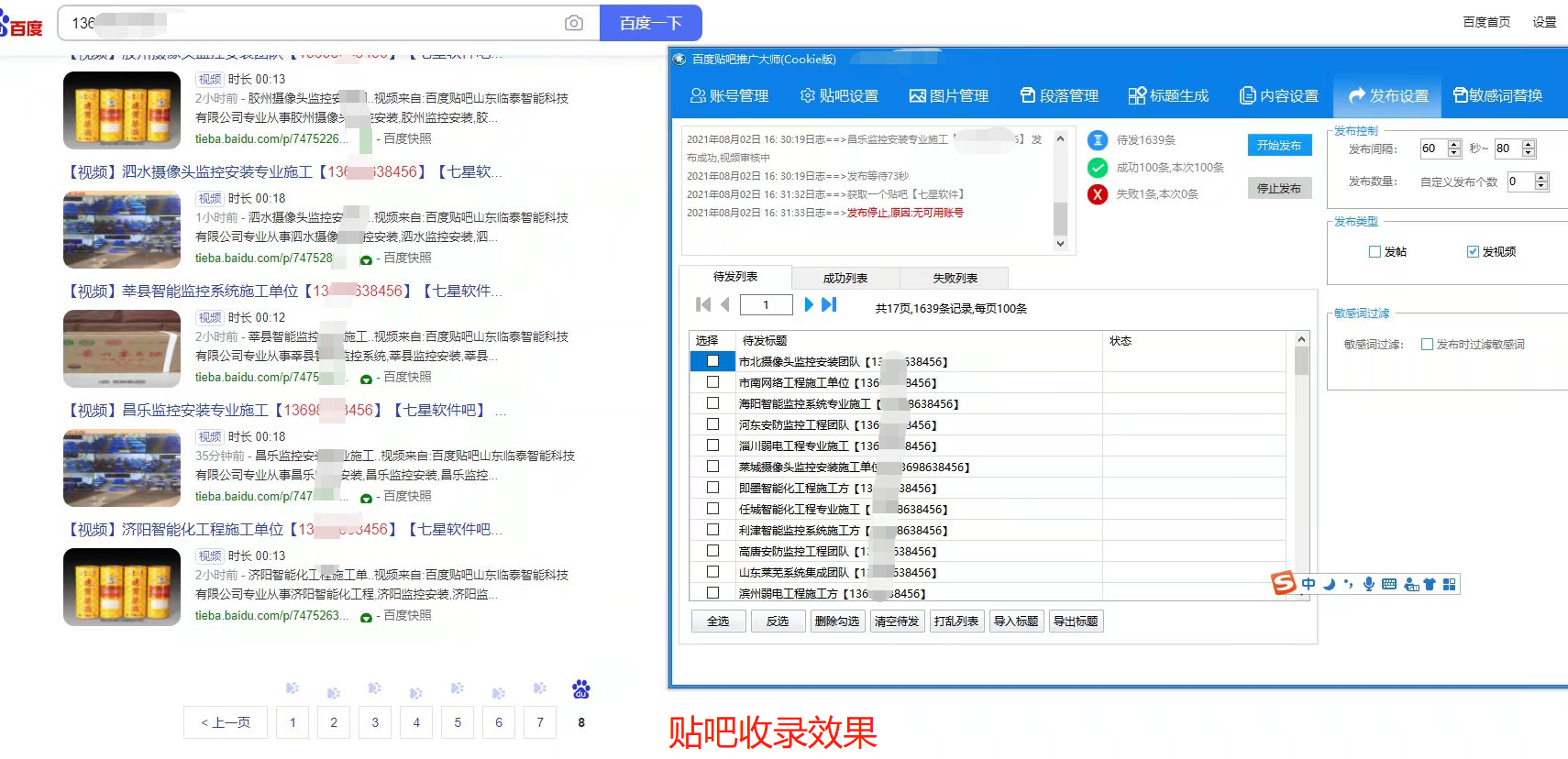Go to previous page of pending list
This screenshot has height=759, width=1568.
coord(725,304)
